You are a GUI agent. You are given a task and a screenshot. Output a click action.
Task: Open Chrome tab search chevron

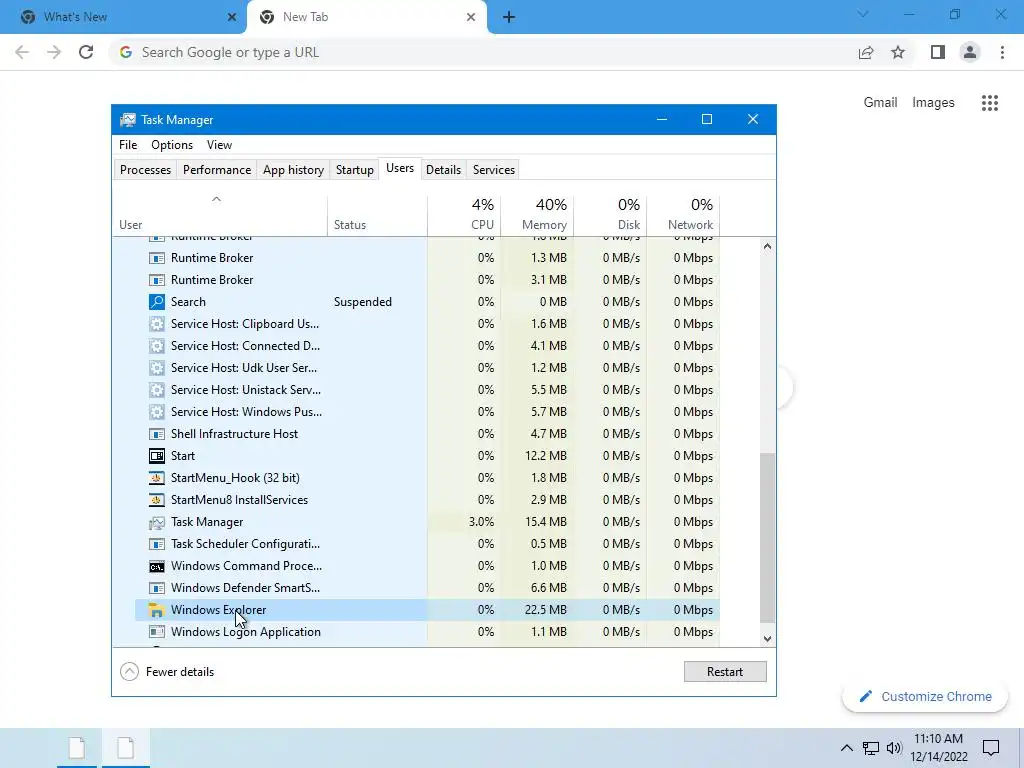pos(863,14)
